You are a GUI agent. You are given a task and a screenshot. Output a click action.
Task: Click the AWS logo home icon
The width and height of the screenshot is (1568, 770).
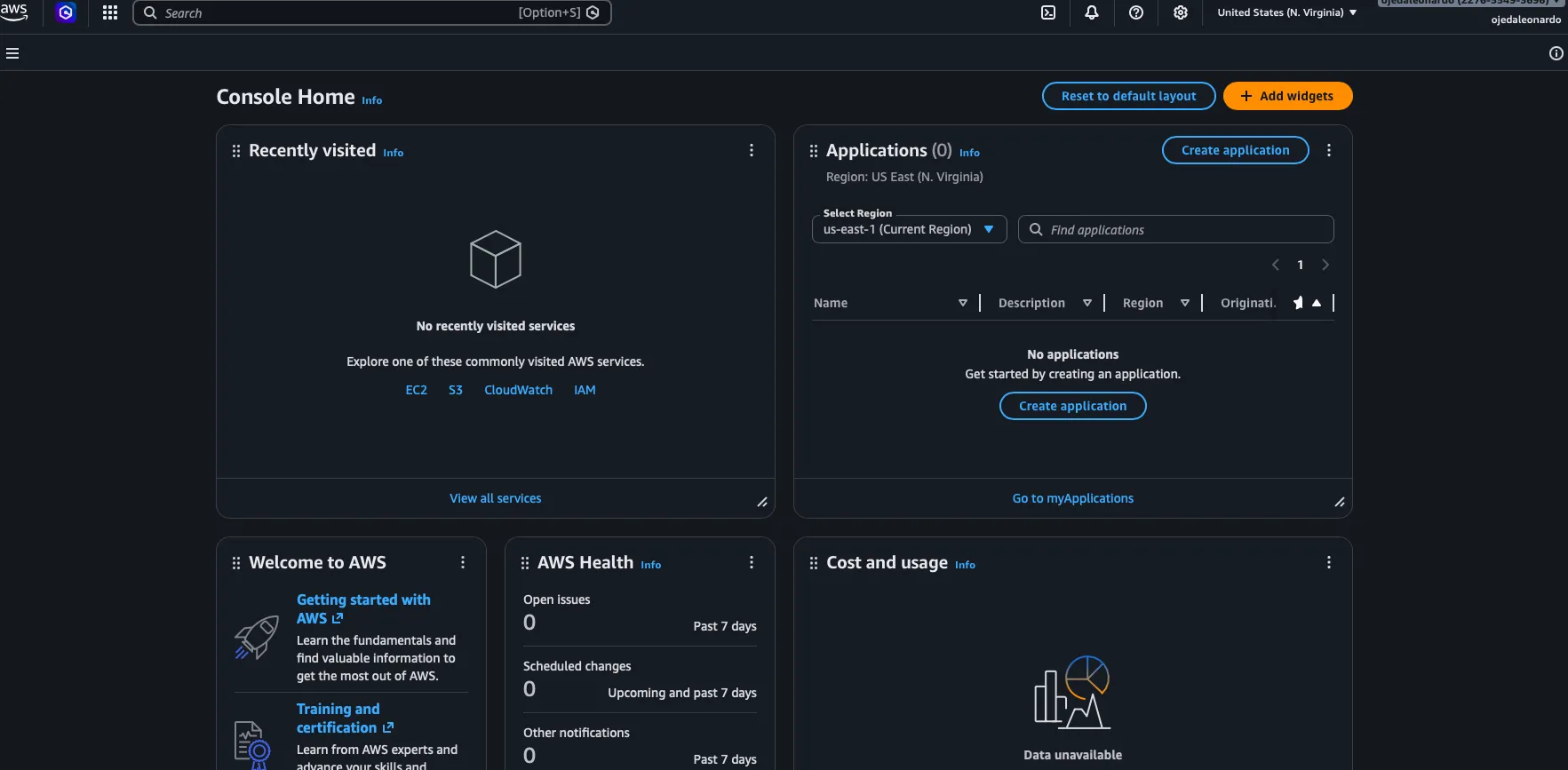[x=14, y=12]
